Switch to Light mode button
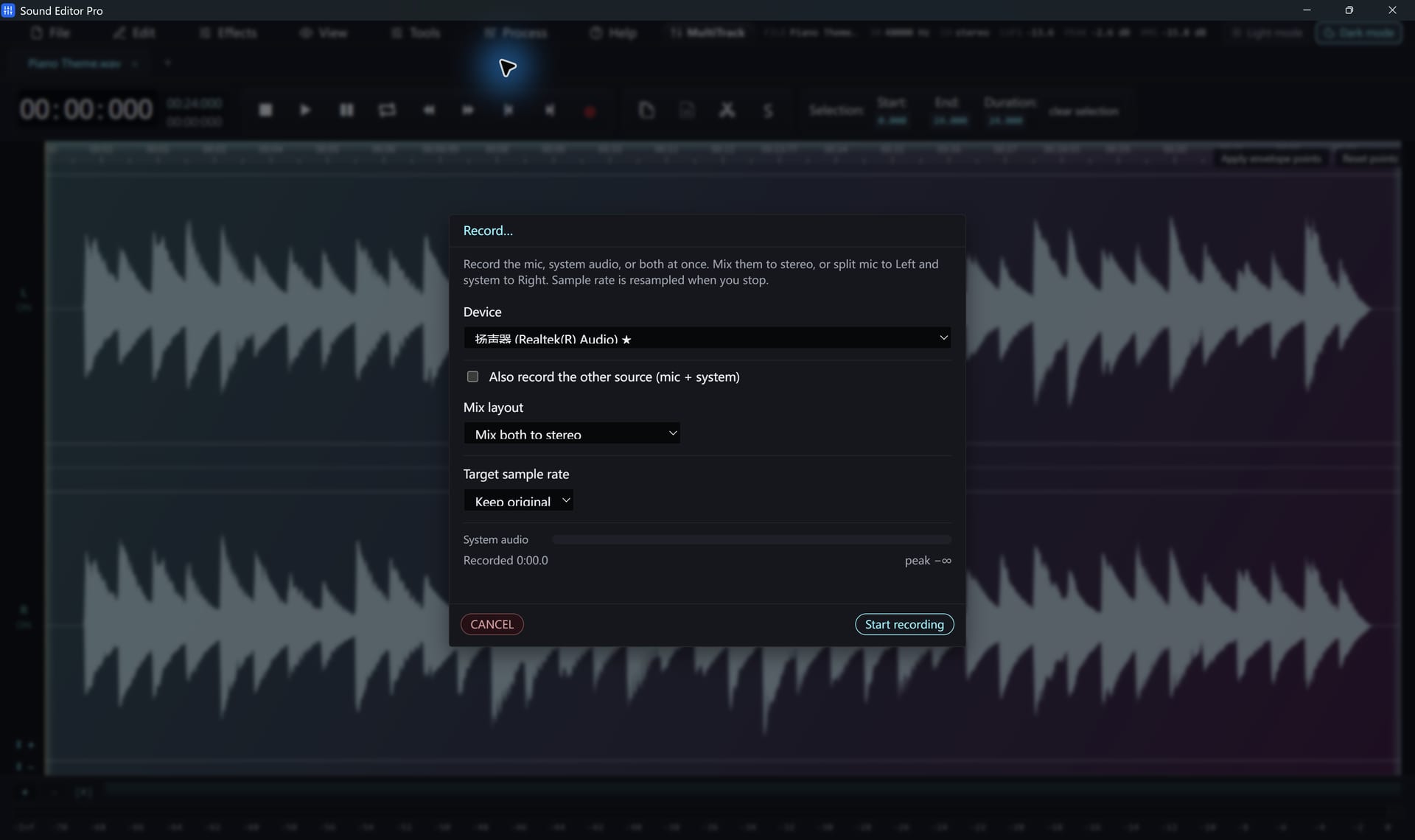1415x840 pixels. click(x=1267, y=32)
